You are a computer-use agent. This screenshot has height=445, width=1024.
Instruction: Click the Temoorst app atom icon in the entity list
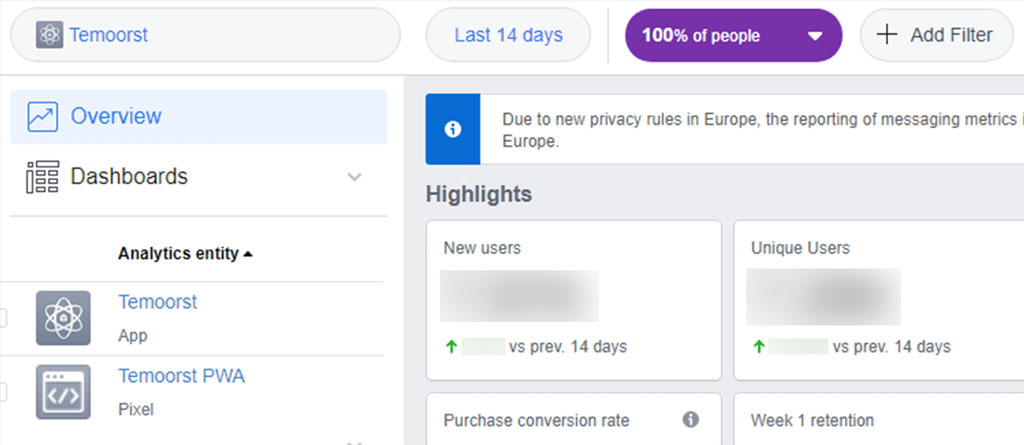pyautogui.click(x=63, y=318)
